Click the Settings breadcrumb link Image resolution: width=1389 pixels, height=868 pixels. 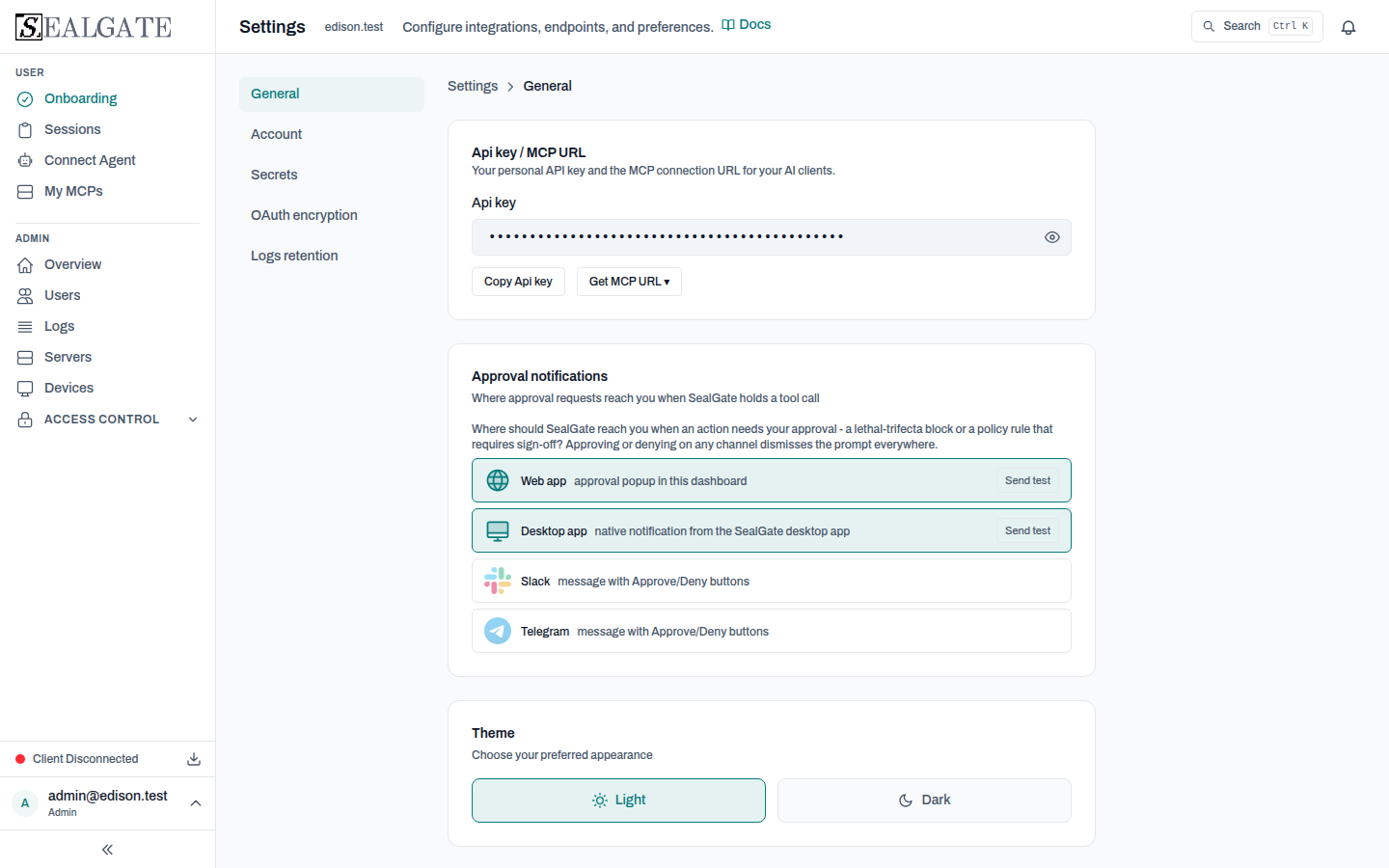473,86
